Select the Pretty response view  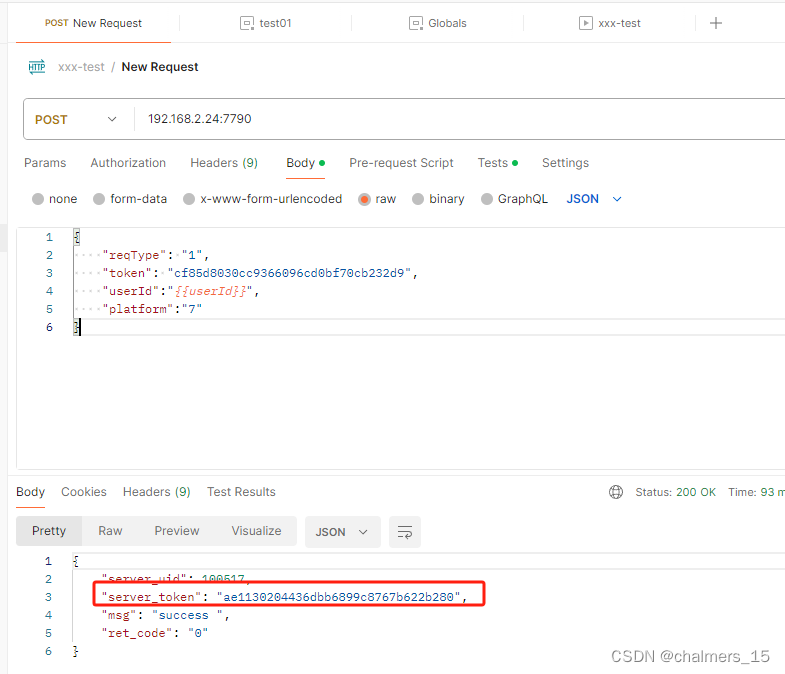click(49, 531)
